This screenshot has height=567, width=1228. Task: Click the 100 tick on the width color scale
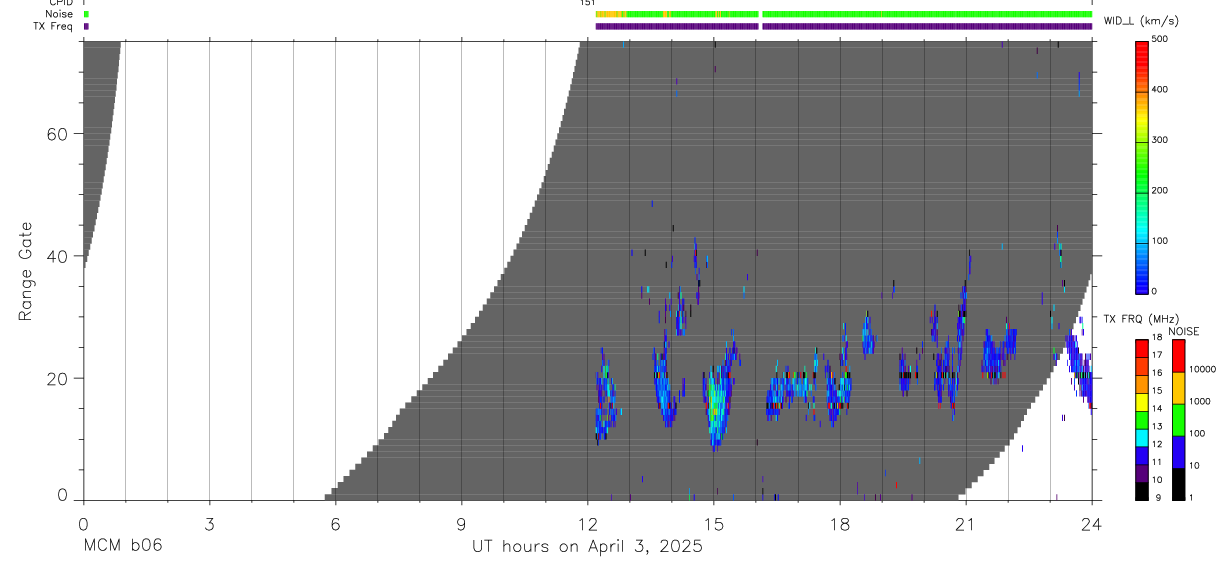(1160, 241)
